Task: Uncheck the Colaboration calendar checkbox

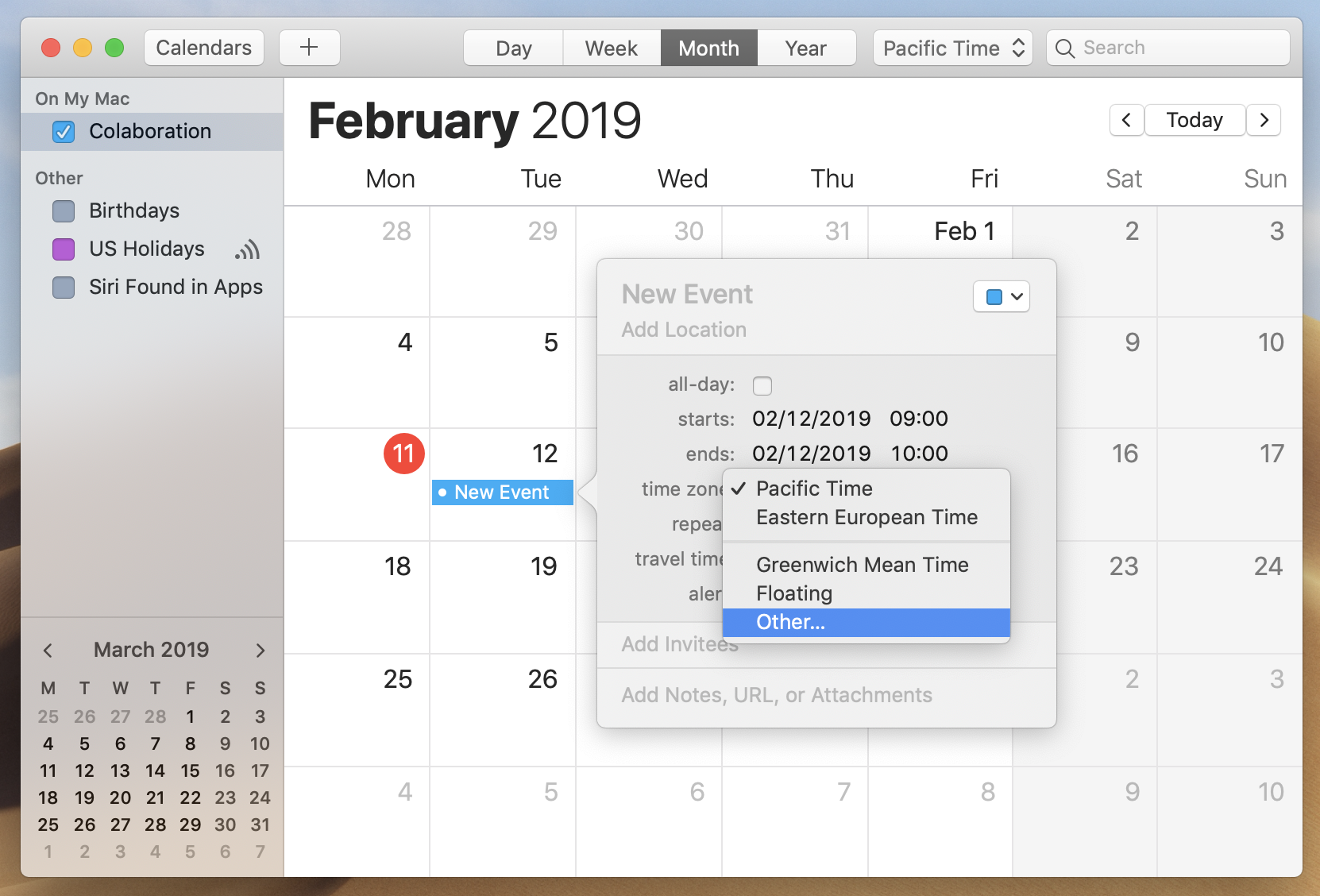Action: 64,132
